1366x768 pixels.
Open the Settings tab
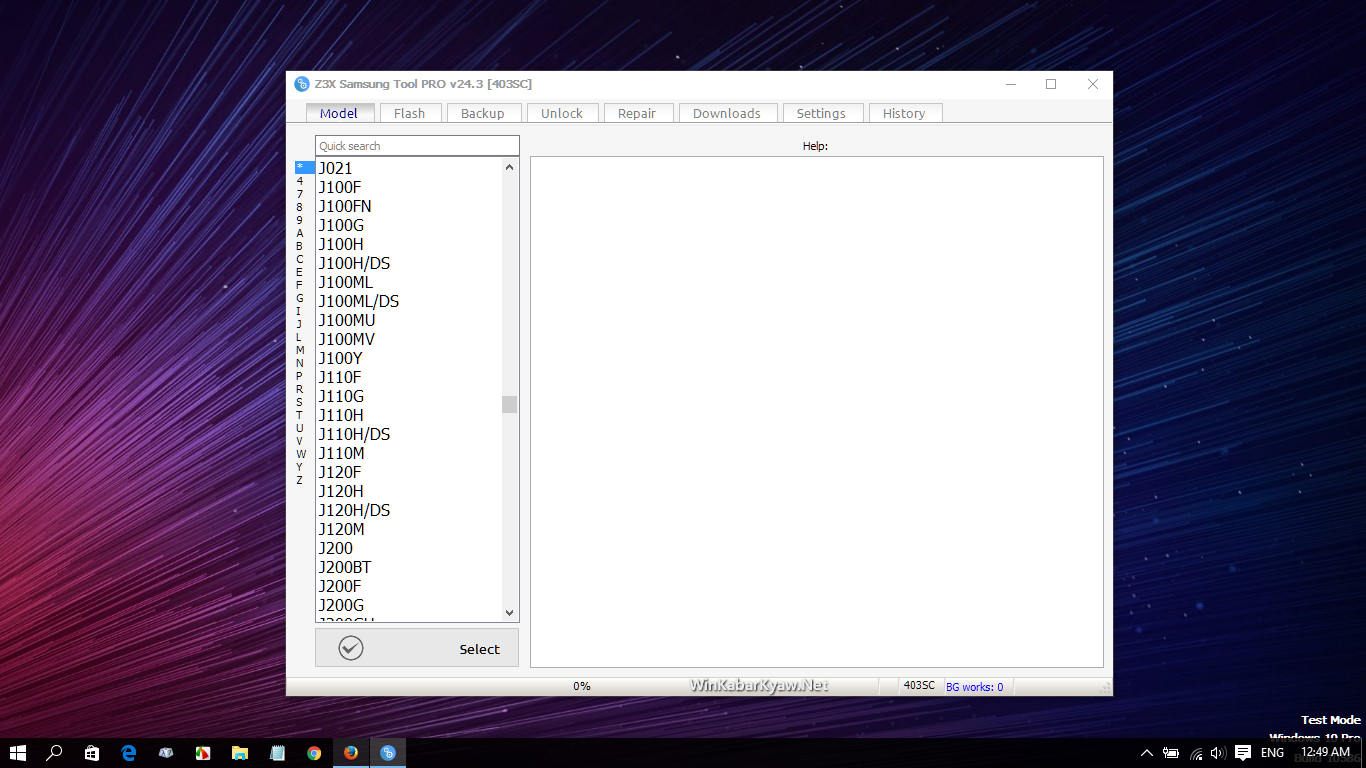pyautogui.click(x=821, y=113)
